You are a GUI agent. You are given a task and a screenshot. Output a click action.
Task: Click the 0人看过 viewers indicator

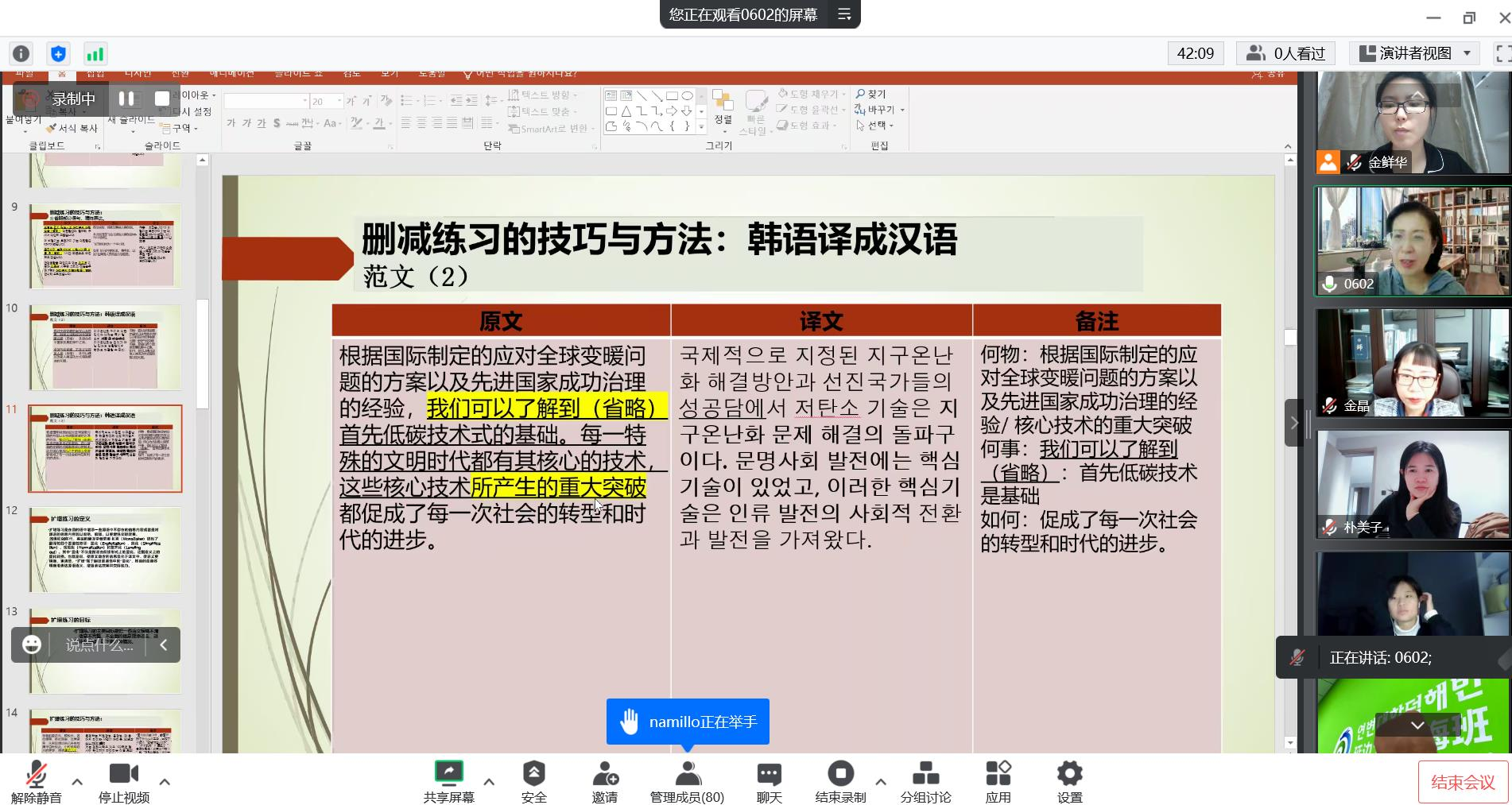coord(1285,53)
